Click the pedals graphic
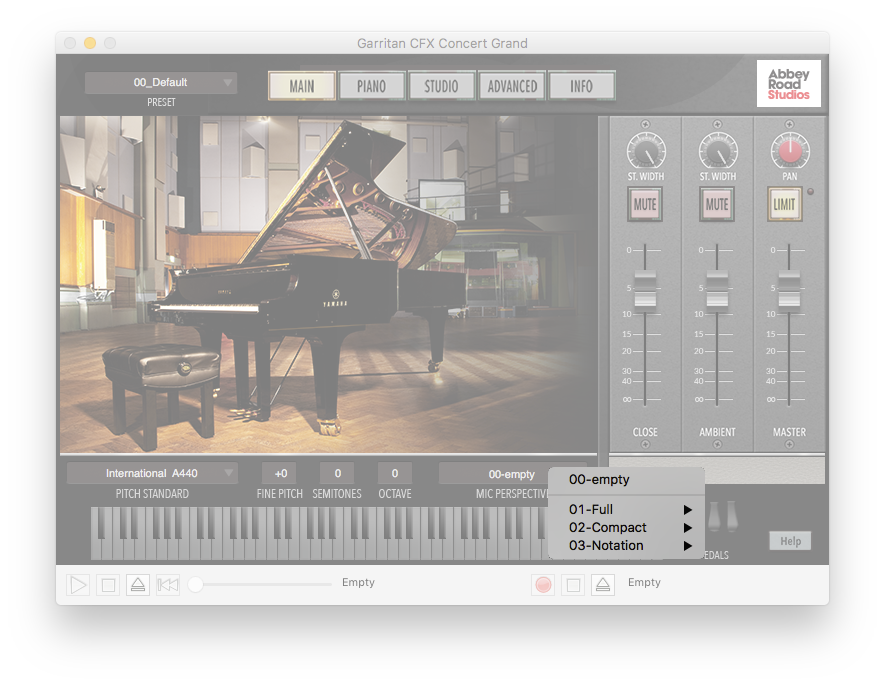The image size is (885, 685). (x=723, y=516)
